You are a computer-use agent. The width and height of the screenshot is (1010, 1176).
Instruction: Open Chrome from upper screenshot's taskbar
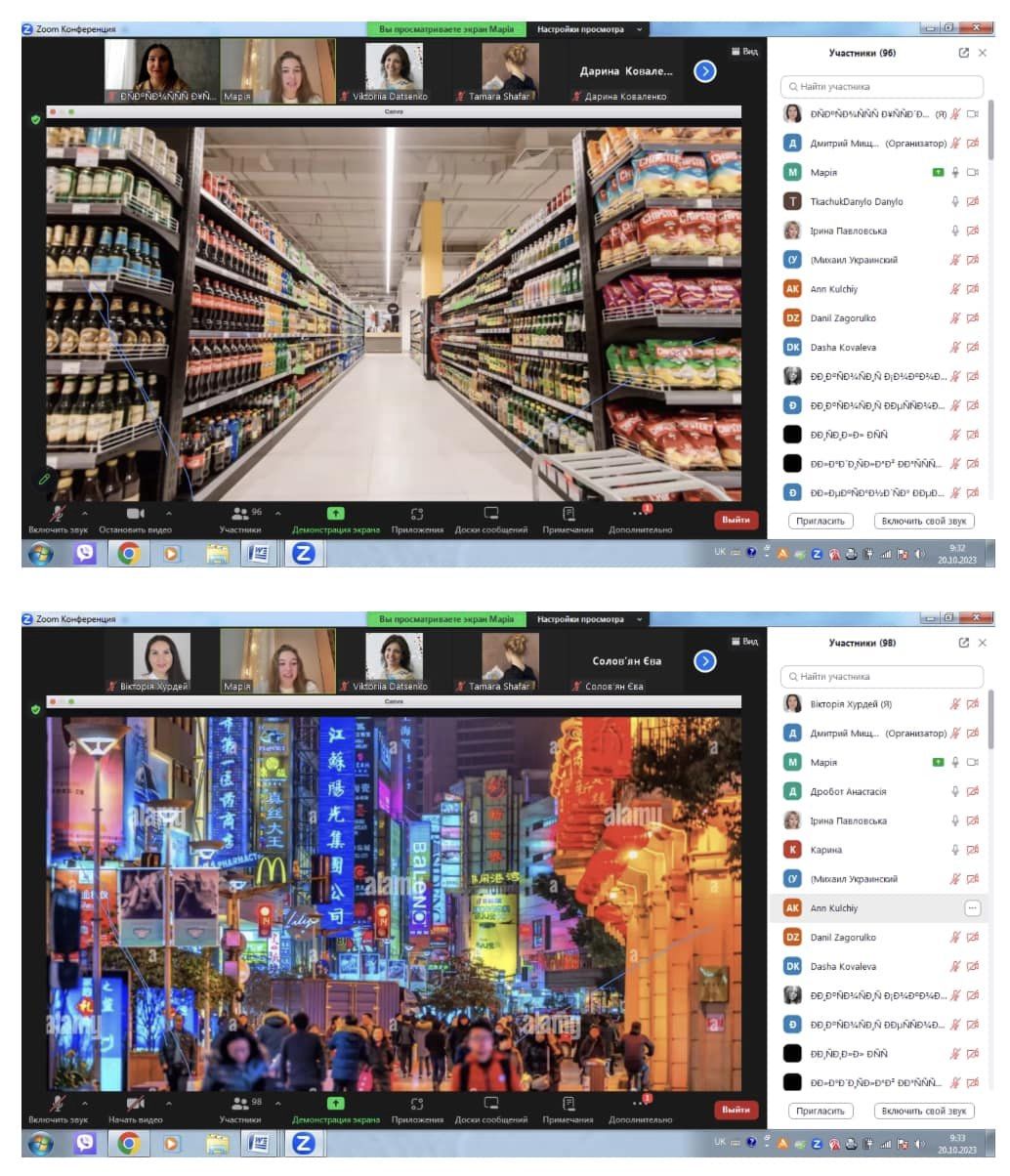click(x=129, y=554)
